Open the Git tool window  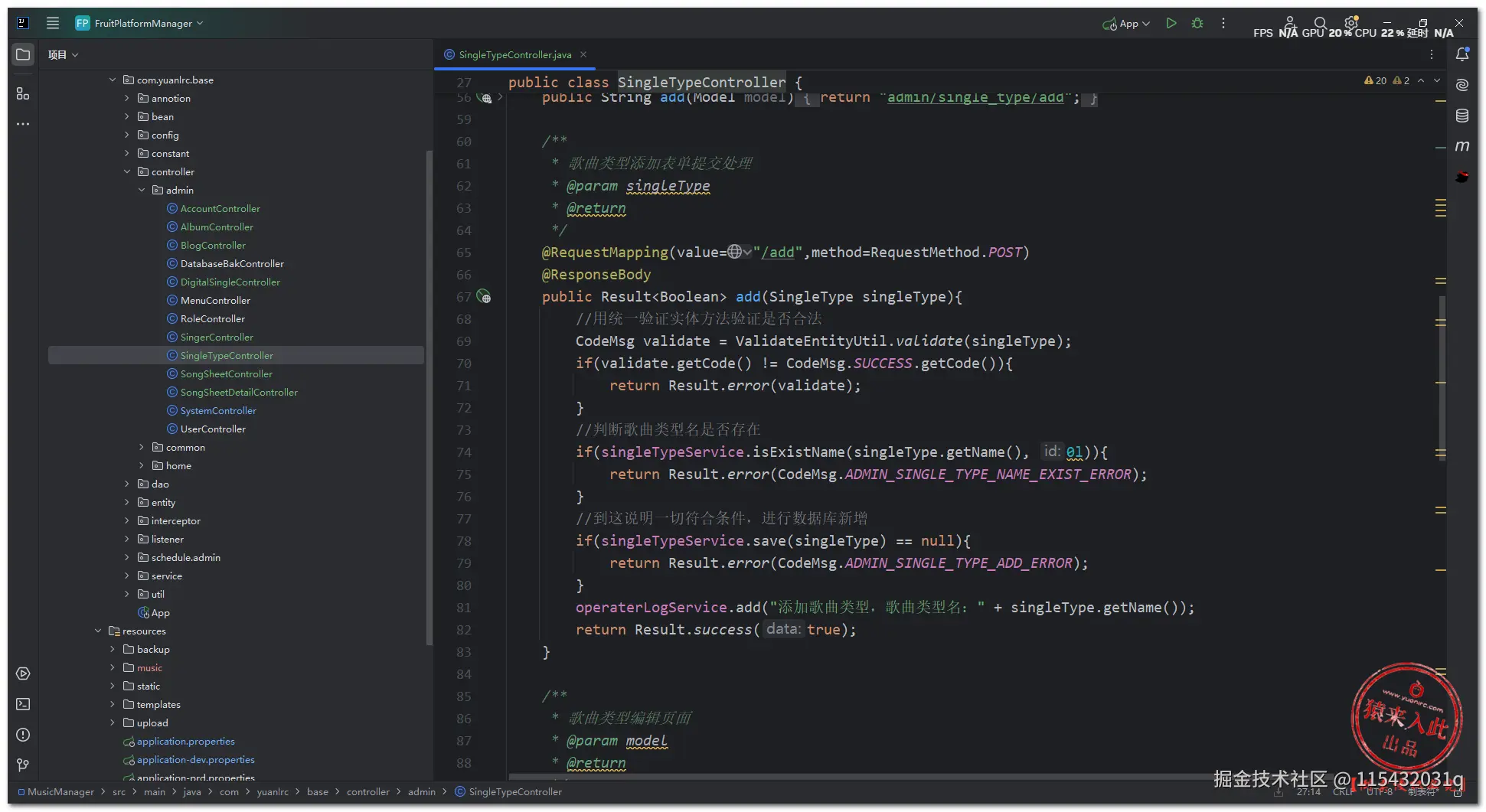pos(23,765)
